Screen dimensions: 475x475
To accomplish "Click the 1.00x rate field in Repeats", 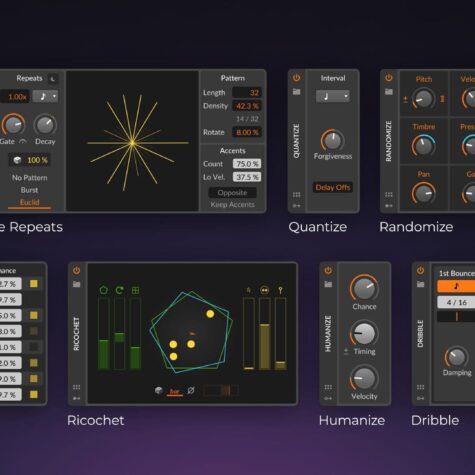I will pyautogui.click(x=15, y=97).
